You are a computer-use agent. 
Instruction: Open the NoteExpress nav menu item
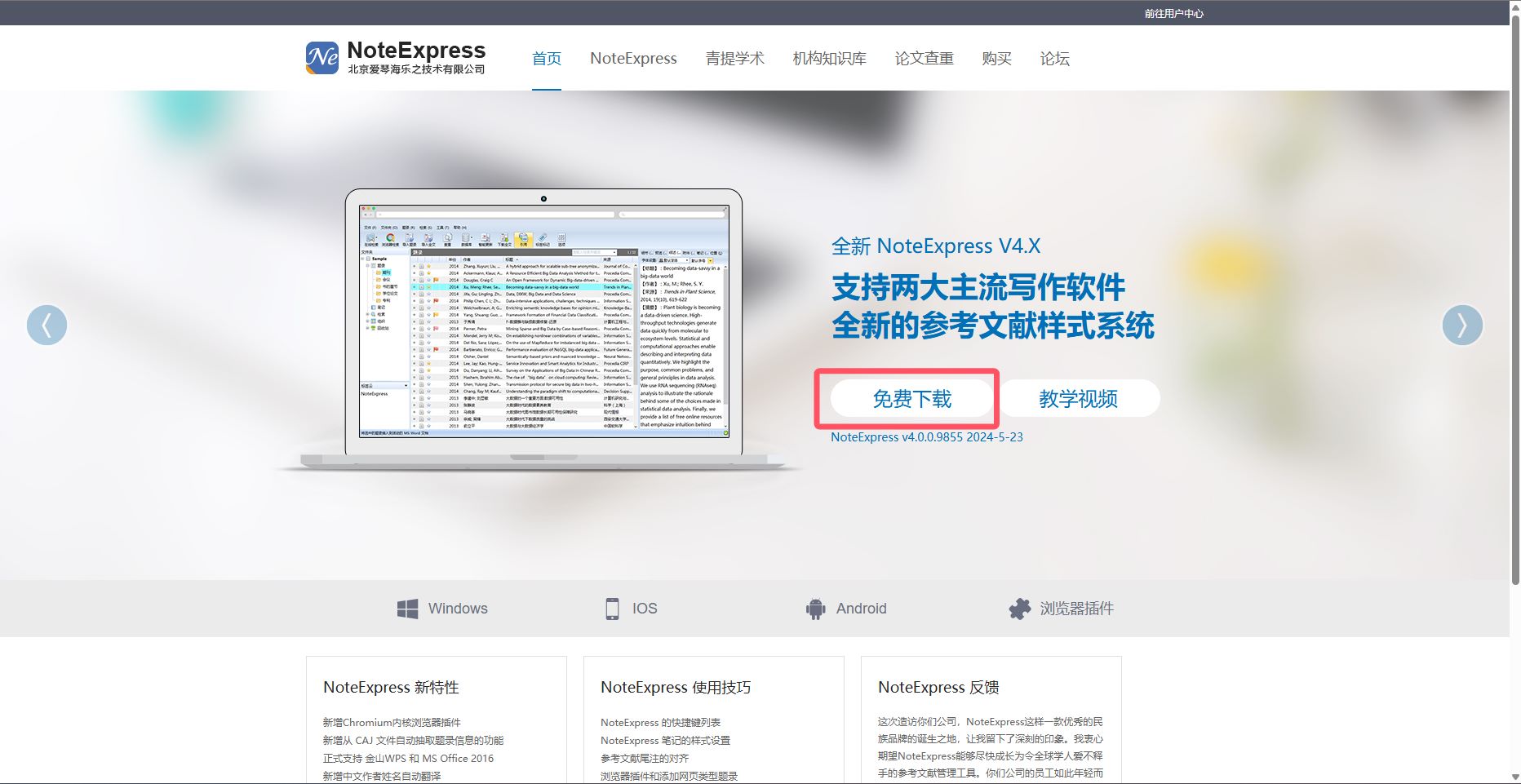(633, 58)
